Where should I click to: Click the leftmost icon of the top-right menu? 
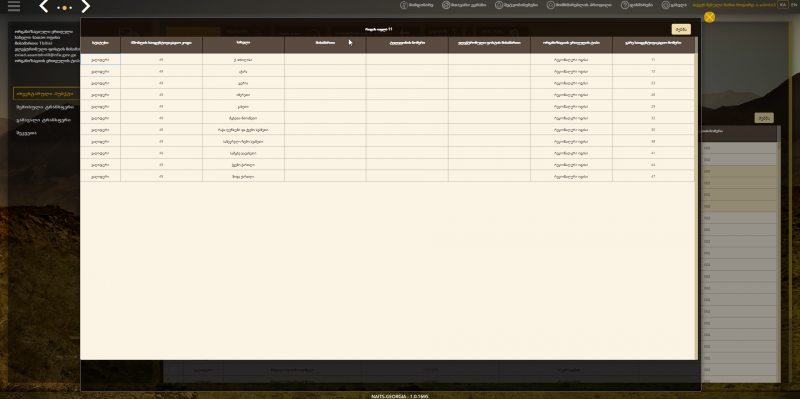(x=404, y=5)
